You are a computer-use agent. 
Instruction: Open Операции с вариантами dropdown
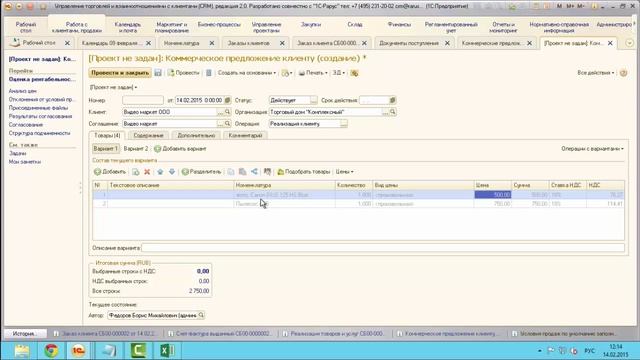click(x=592, y=149)
